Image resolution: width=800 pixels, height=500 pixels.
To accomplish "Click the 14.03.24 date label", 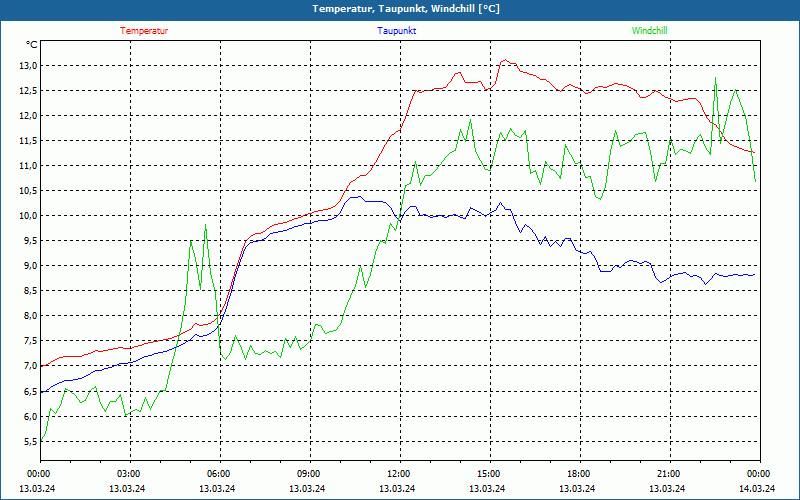I will [x=757, y=488].
